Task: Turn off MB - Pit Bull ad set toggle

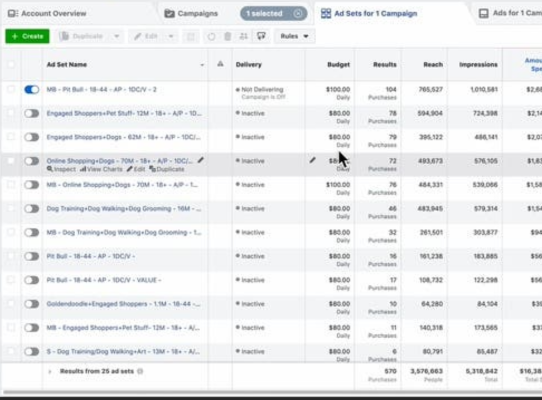Action: 31,90
